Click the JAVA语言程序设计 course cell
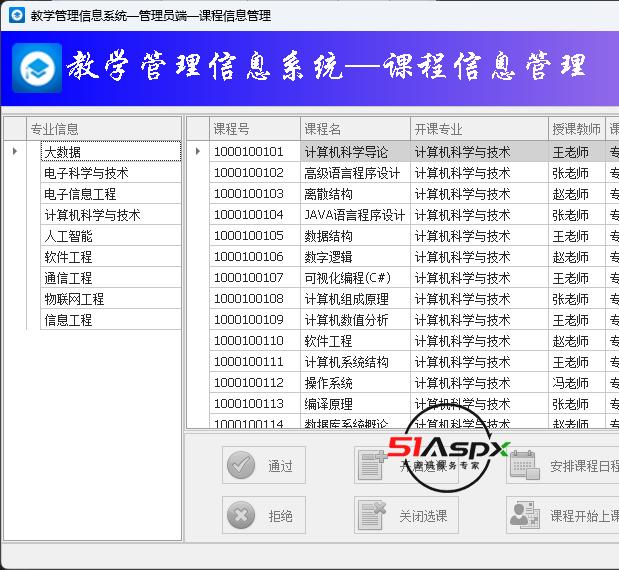 (x=355, y=215)
